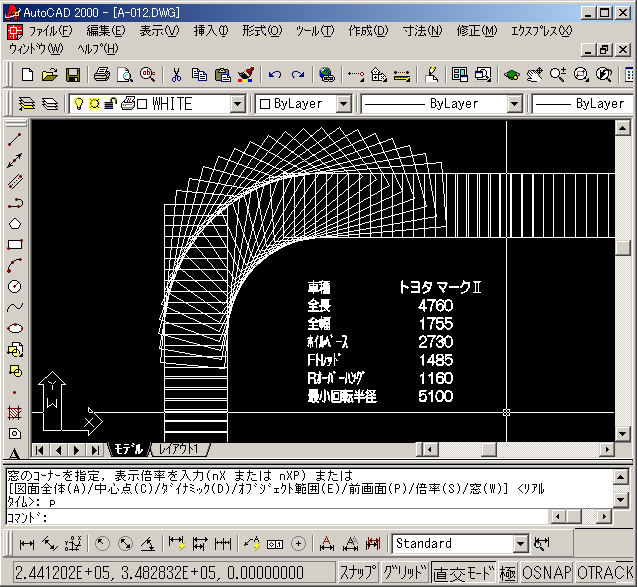Toggle 直交モード ortho mode
The width and height of the screenshot is (637, 587).
tap(464, 573)
